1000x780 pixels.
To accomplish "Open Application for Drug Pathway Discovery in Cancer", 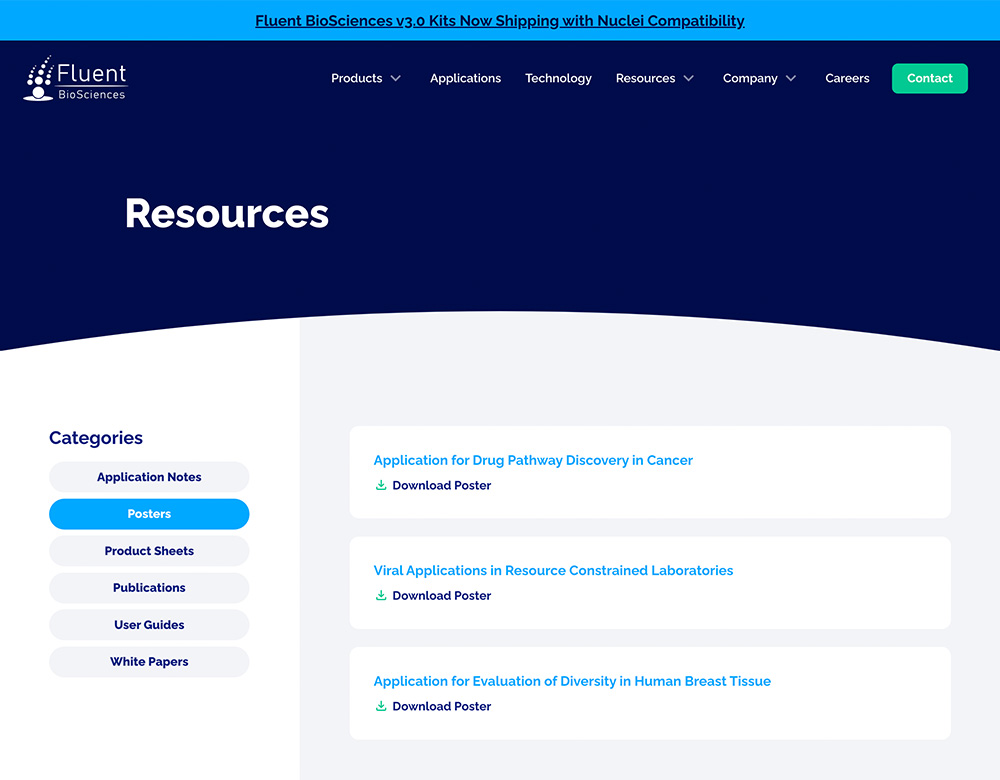I will coord(532,460).
